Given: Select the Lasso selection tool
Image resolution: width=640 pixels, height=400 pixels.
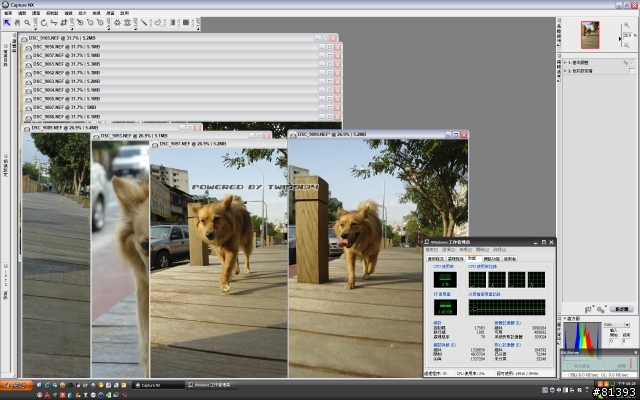Looking at the screenshot, I should tap(158, 22).
